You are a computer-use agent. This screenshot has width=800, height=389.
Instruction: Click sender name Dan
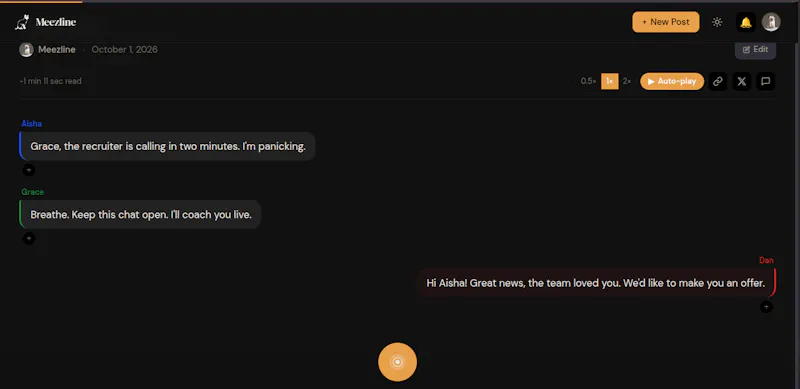[766, 260]
